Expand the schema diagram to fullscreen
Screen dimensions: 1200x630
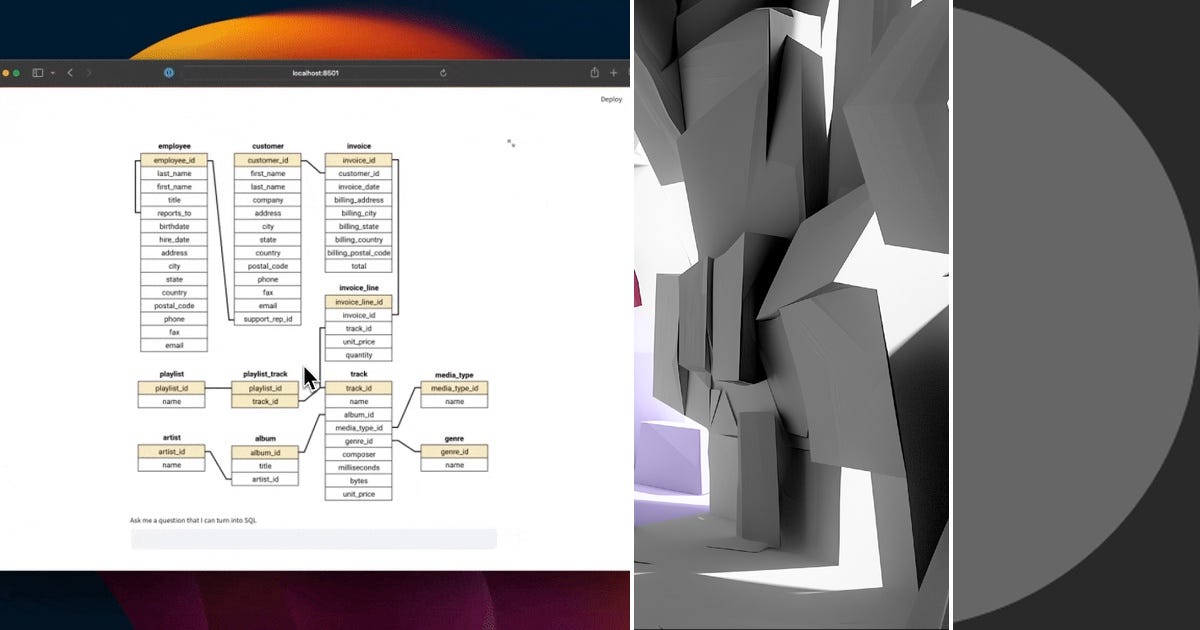click(512, 144)
